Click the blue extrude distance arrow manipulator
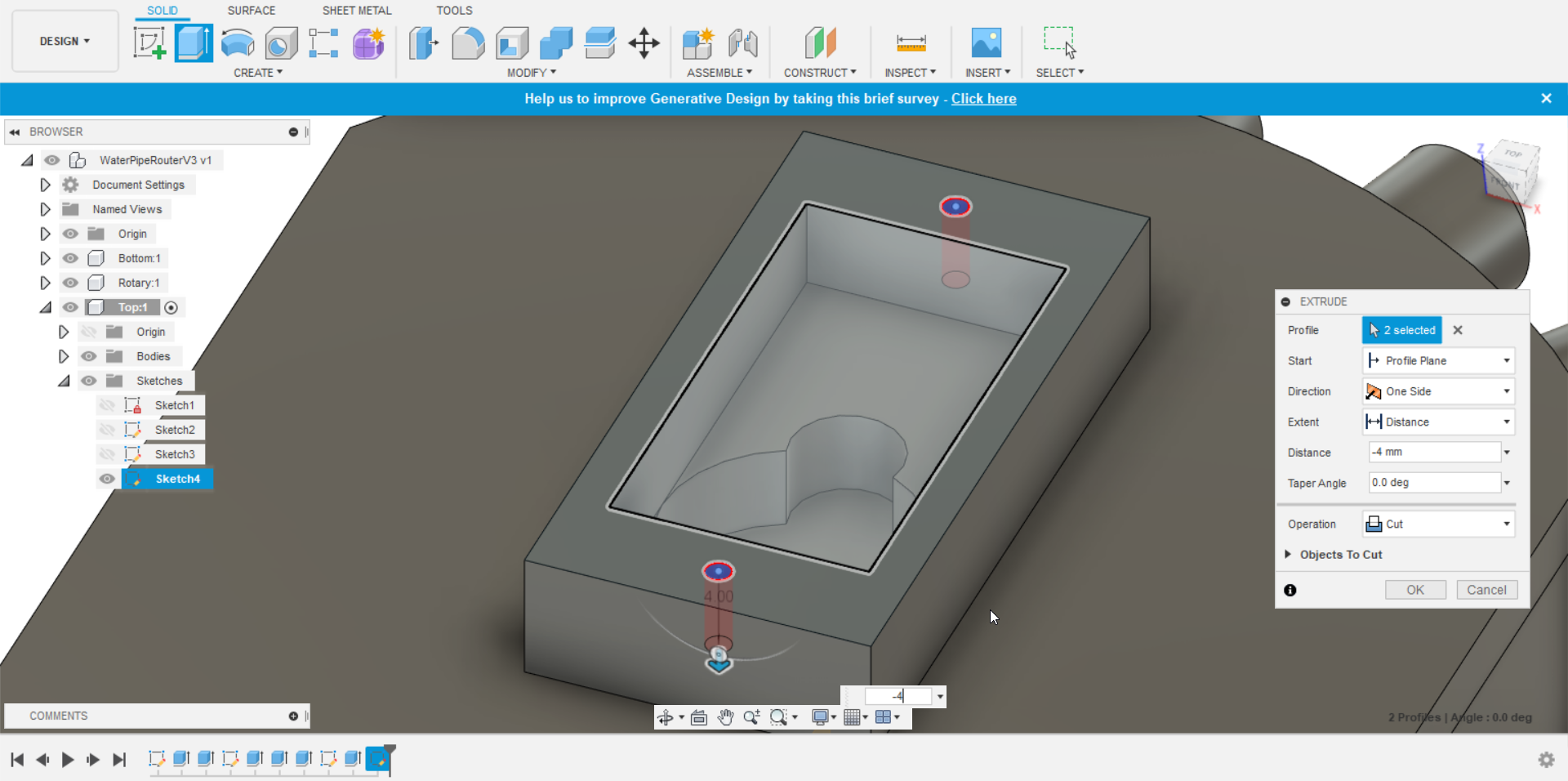Screen dimensions: 1568x781 719,666
